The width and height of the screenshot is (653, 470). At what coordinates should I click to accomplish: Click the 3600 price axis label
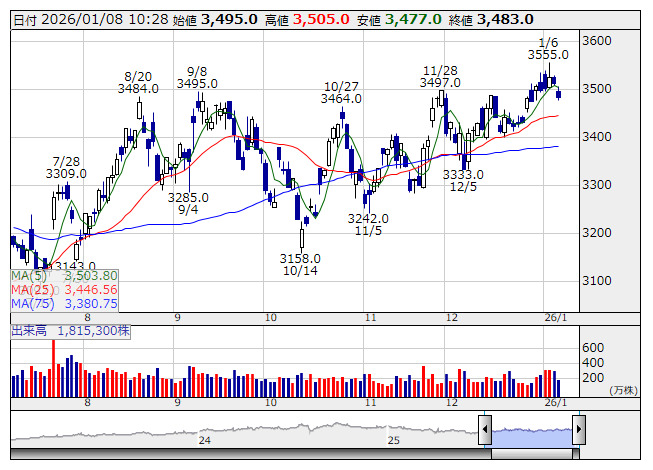click(597, 41)
